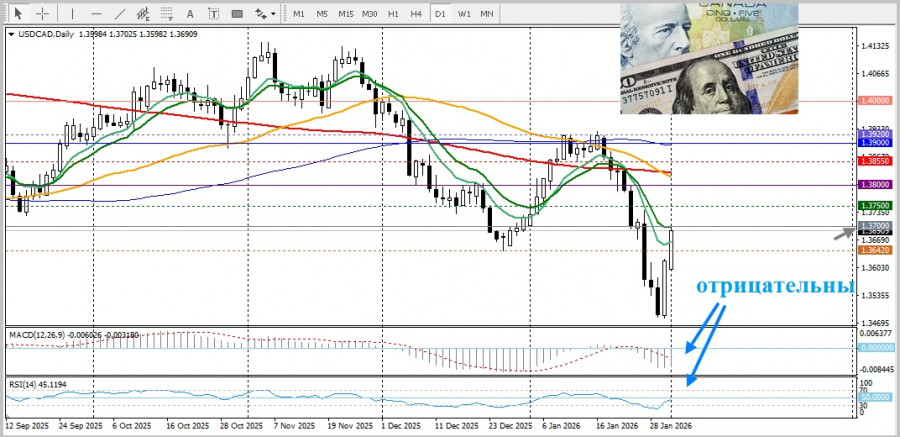Select the trendline drawing tool

tap(120, 14)
